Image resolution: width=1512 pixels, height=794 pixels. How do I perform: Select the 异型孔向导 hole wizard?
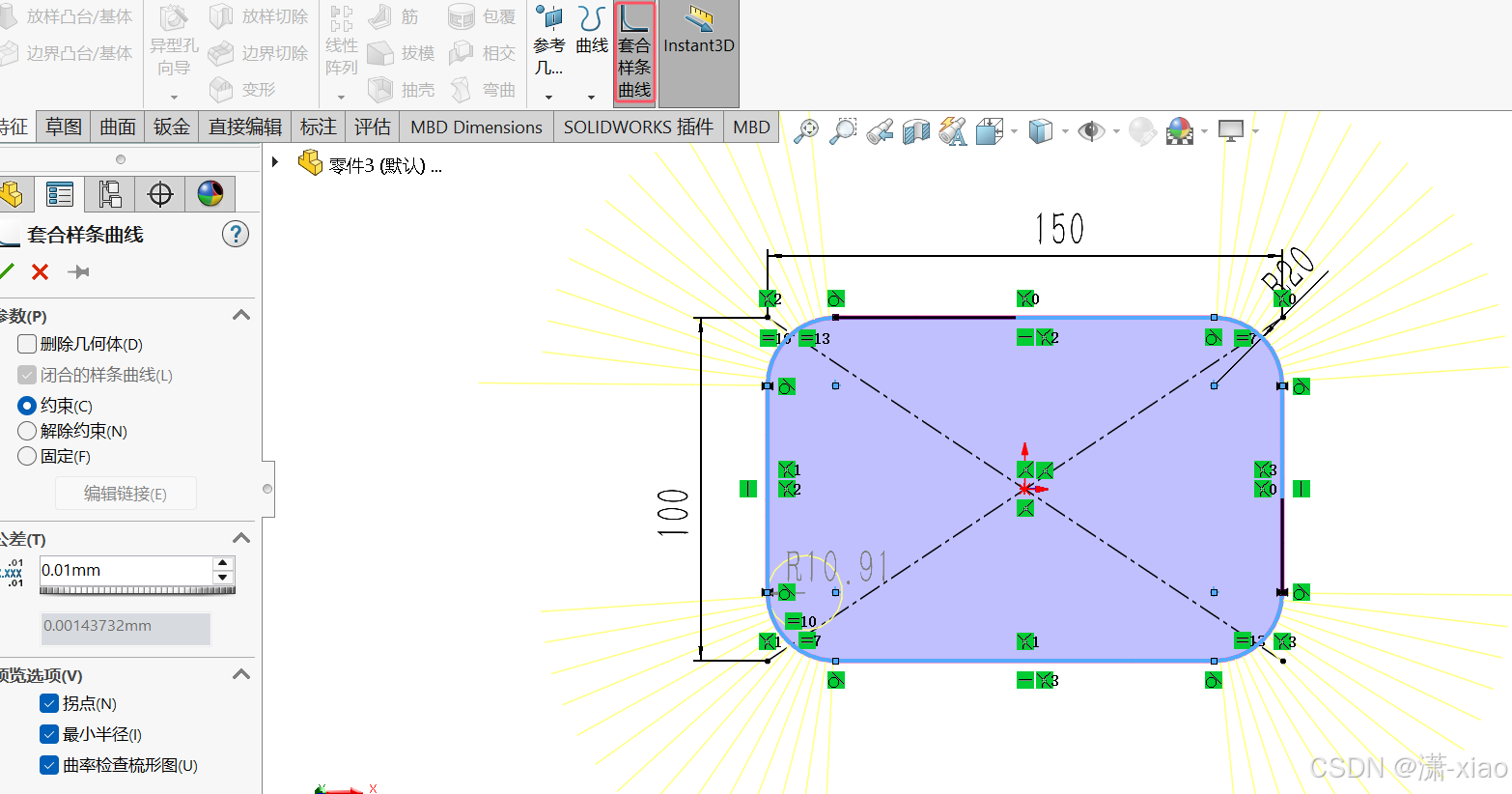(174, 42)
